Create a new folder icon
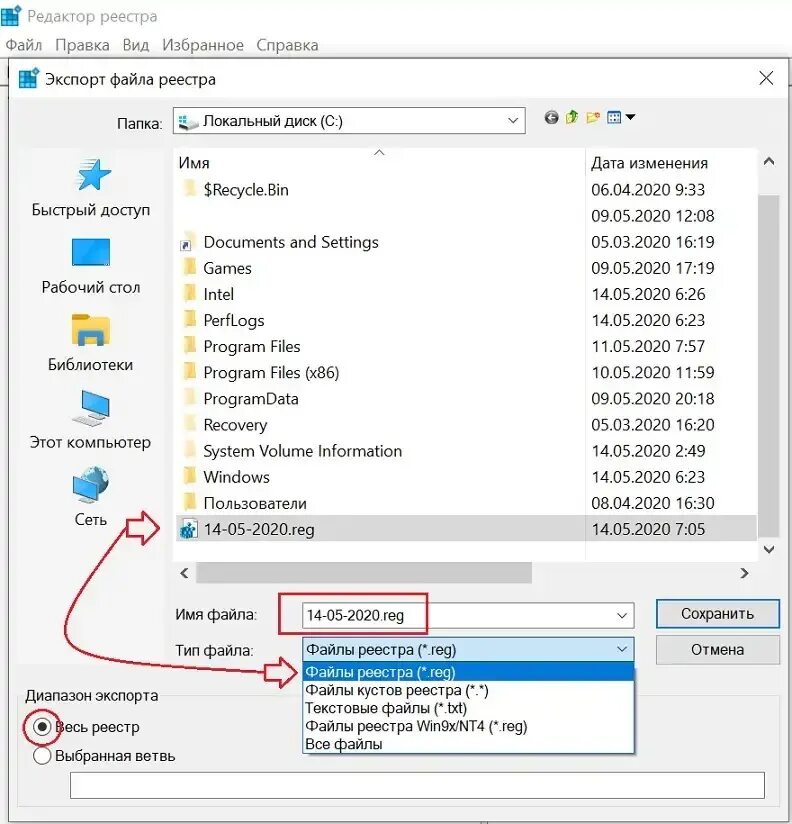792x824 pixels. point(593,117)
